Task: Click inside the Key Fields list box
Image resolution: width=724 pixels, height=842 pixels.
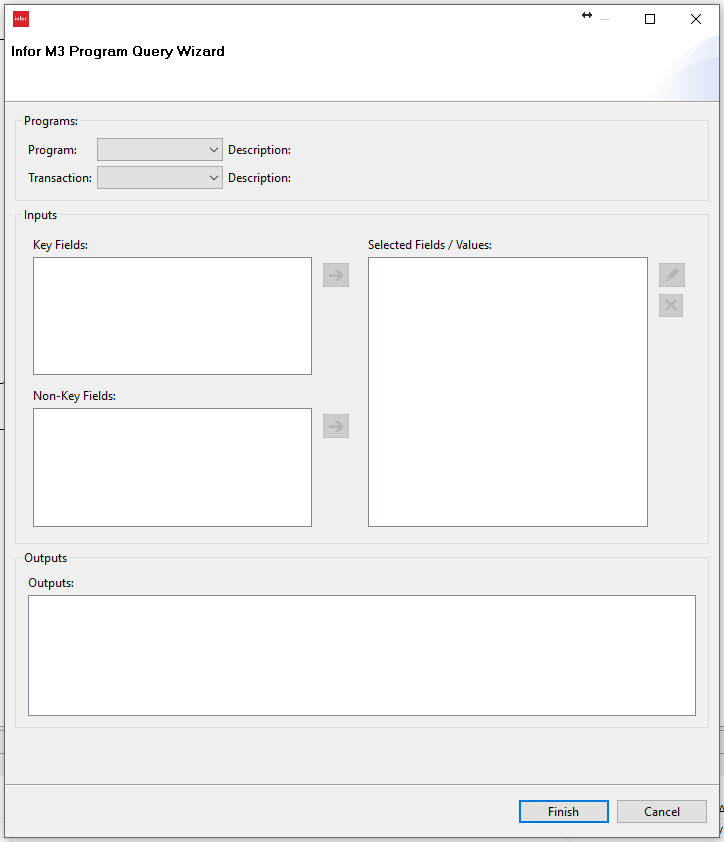Action: (172, 316)
